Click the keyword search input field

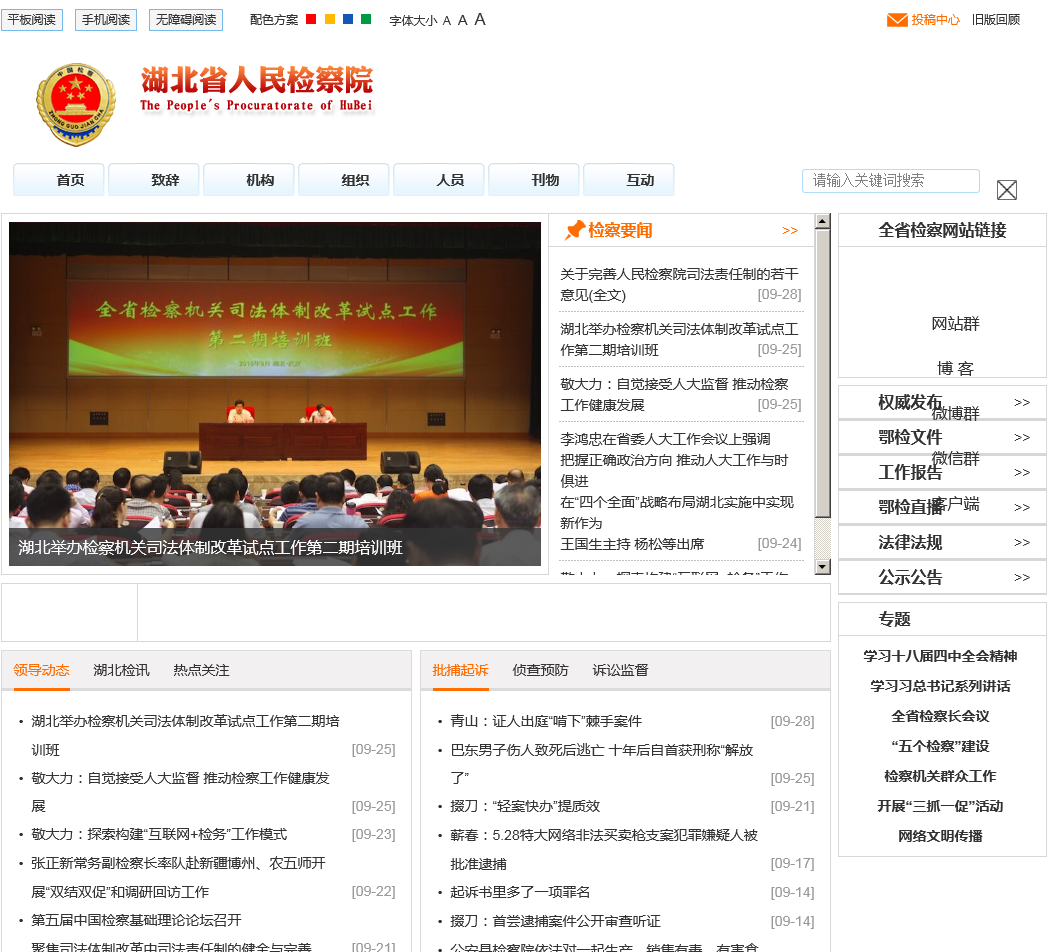tap(891, 181)
